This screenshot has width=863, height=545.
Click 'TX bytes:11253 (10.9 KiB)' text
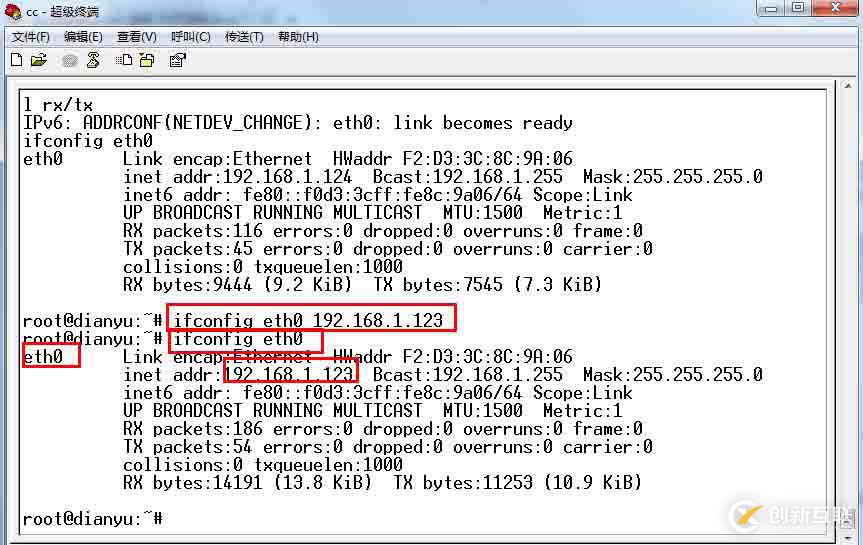(517, 482)
